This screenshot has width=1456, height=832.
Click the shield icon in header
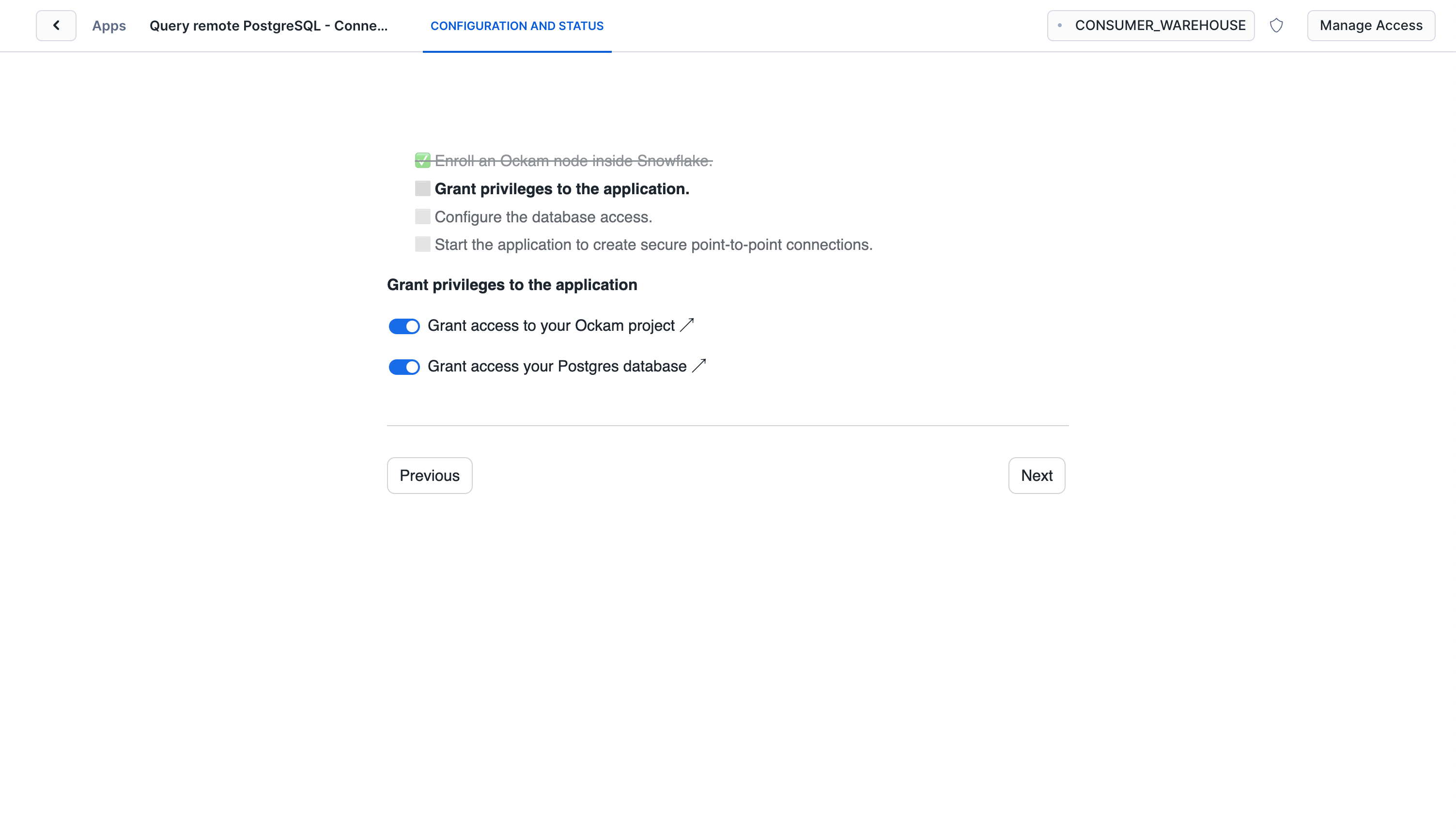click(1276, 25)
